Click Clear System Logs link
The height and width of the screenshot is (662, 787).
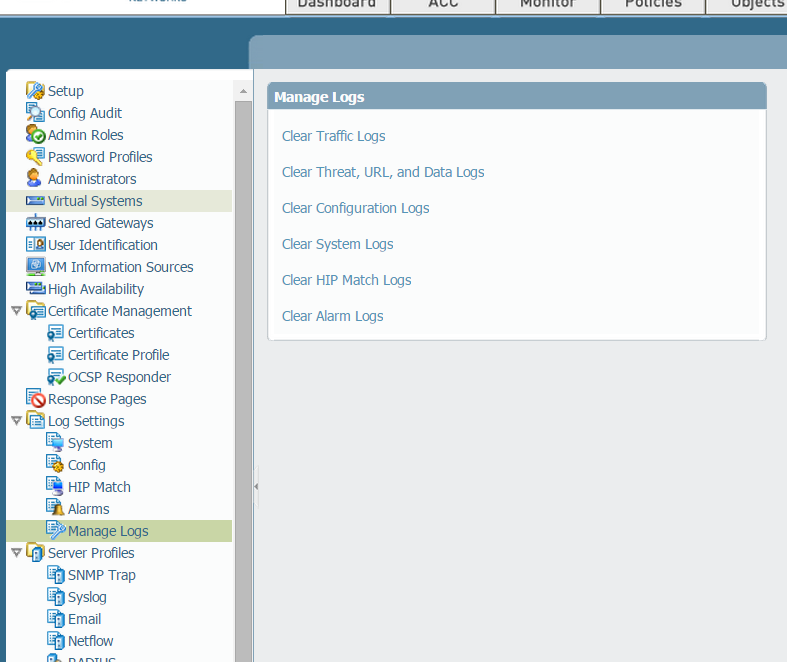click(x=337, y=244)
